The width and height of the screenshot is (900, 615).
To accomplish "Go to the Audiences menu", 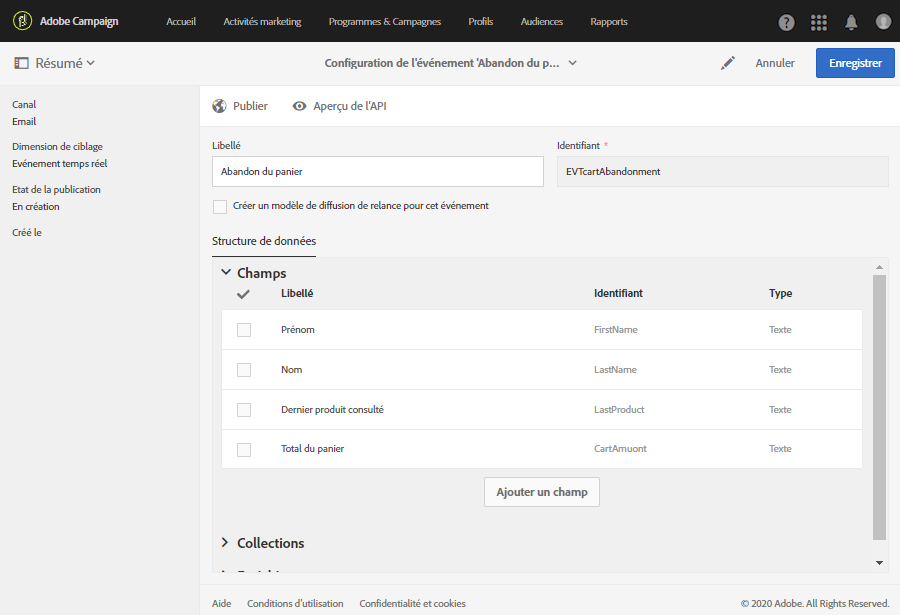I will tap(541, 21).
